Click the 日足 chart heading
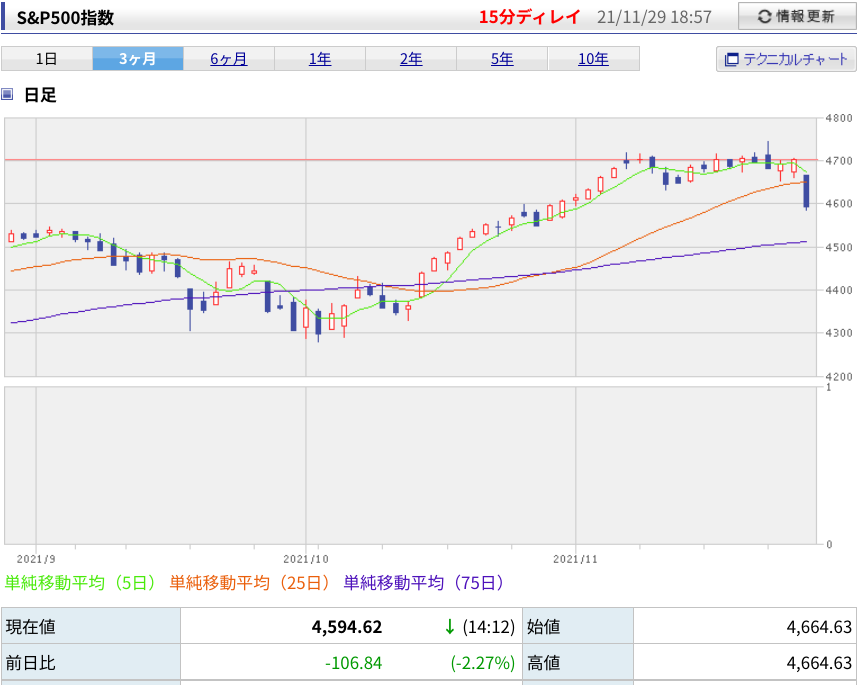This screenshot has height=685, width=859. 40,95
